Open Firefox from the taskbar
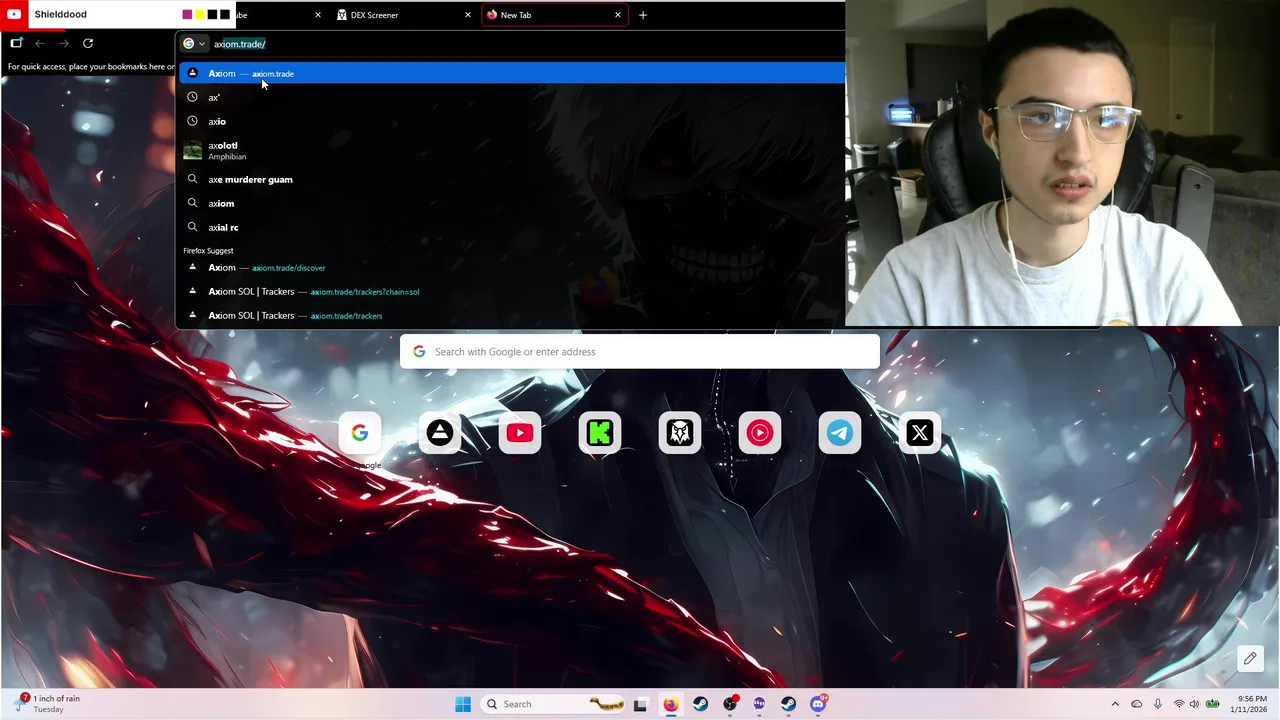1280x720 pixels. click(x=670, y=704)
